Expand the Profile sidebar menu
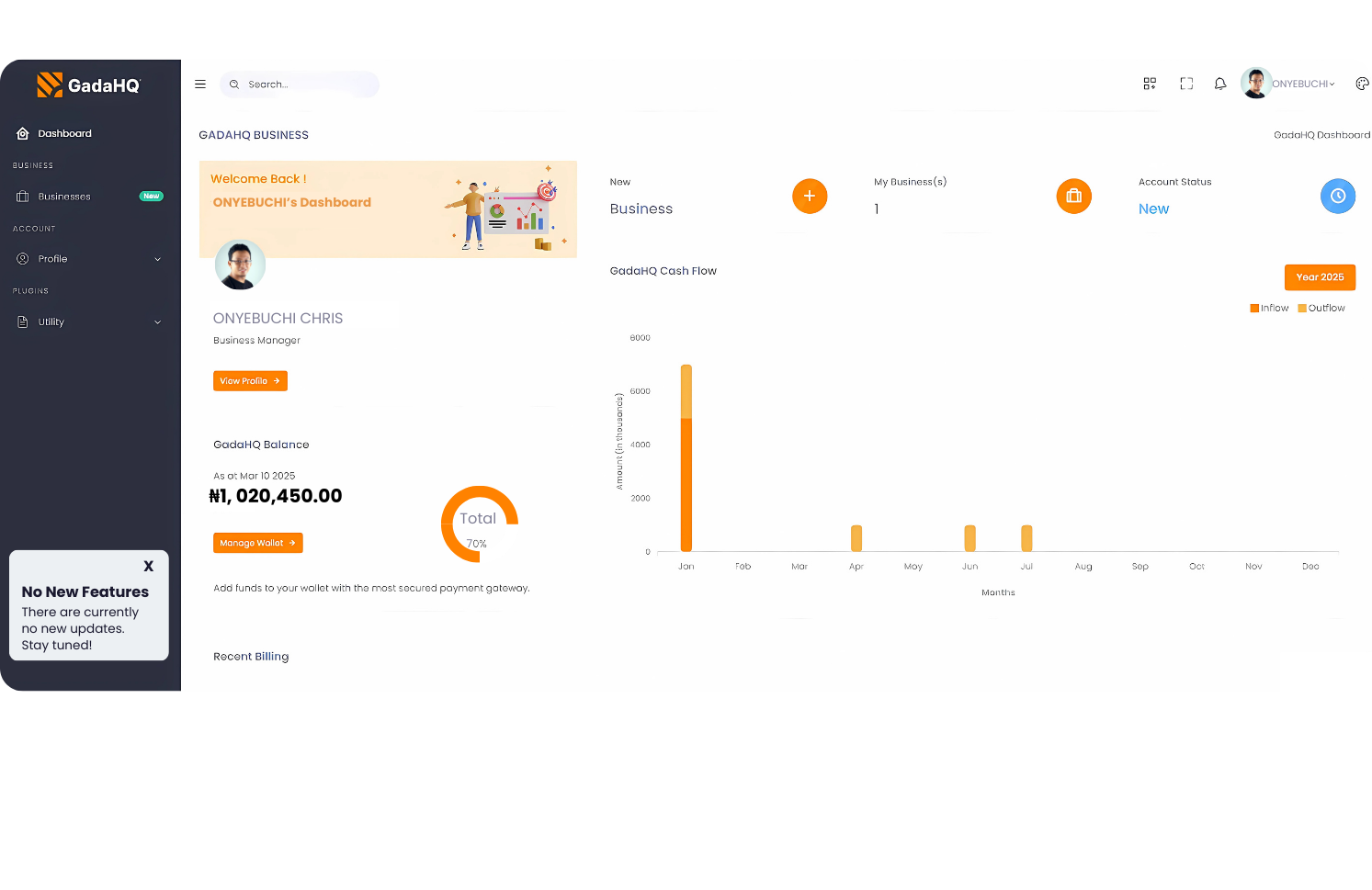Screen dimensions: 1372x890 [89, 259]
